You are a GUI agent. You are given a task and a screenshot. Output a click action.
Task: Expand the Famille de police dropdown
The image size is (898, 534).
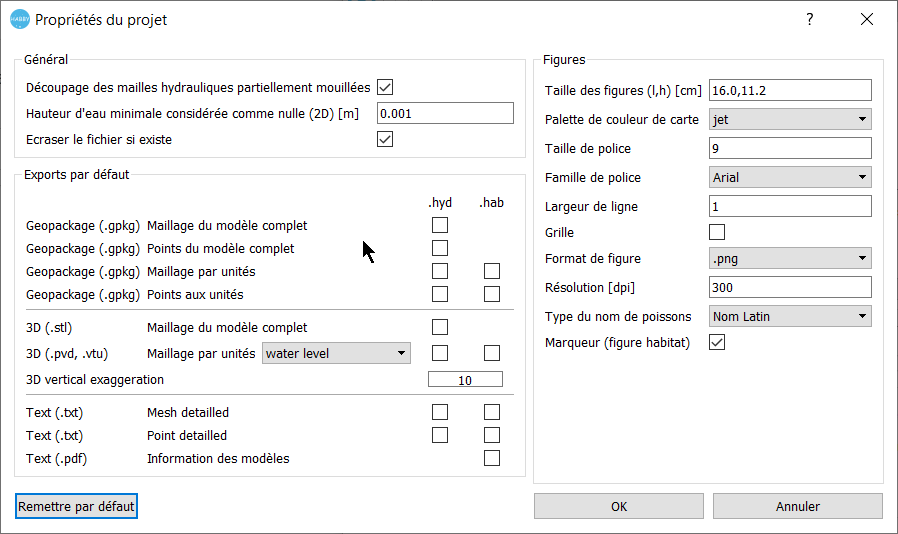coord(790,178)
